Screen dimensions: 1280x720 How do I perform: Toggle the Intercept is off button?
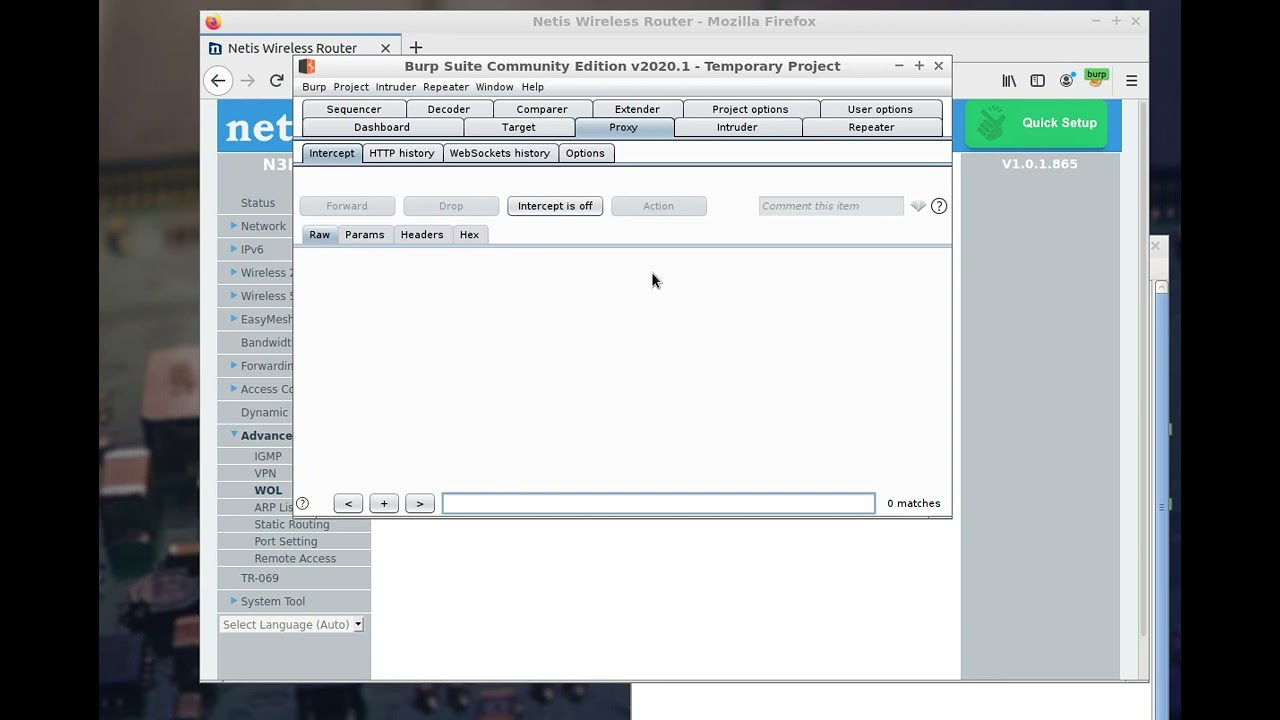pyautogui.click(x=555, y=206)
